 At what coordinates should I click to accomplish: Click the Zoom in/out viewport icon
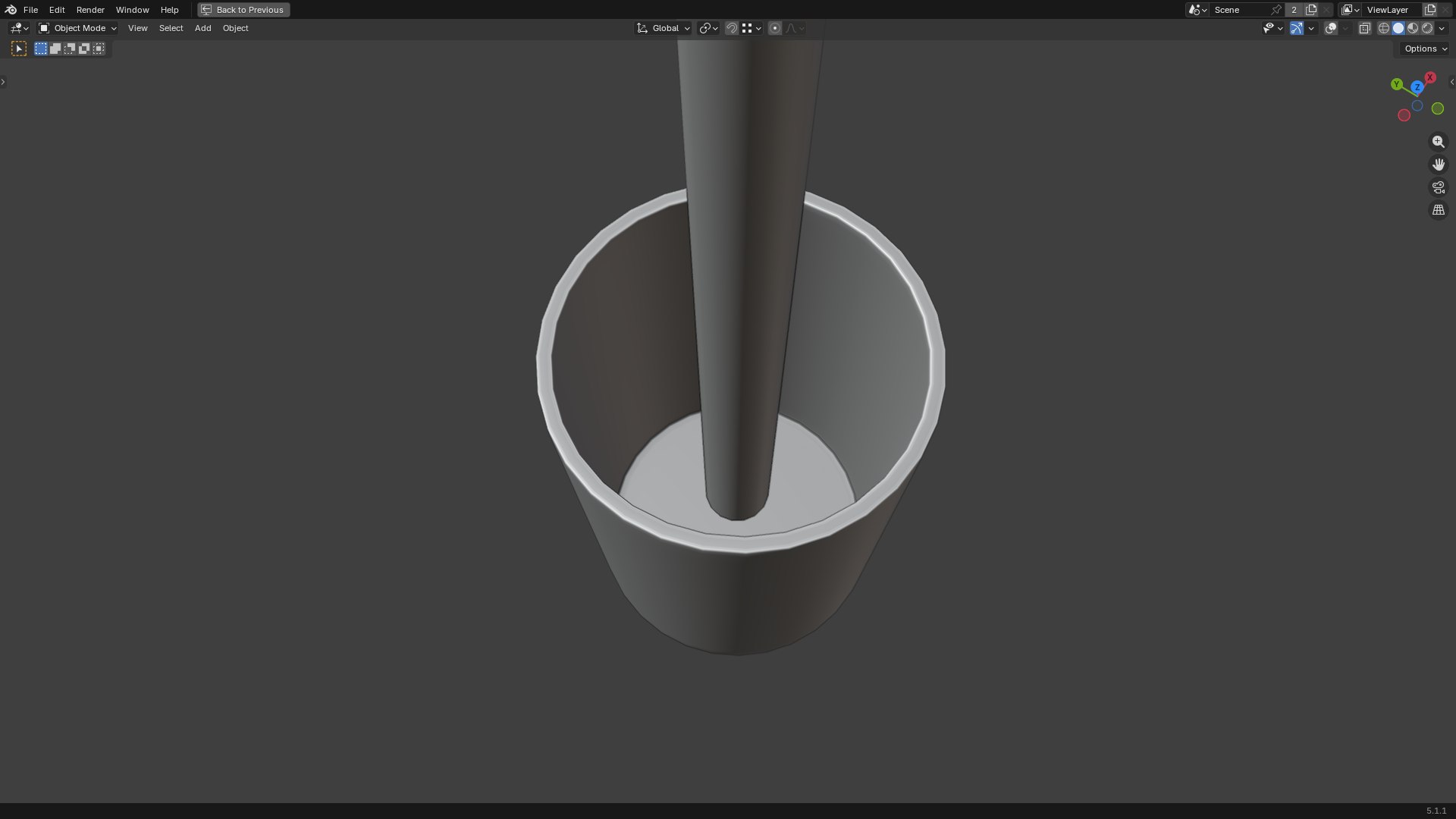point(1439,142)
